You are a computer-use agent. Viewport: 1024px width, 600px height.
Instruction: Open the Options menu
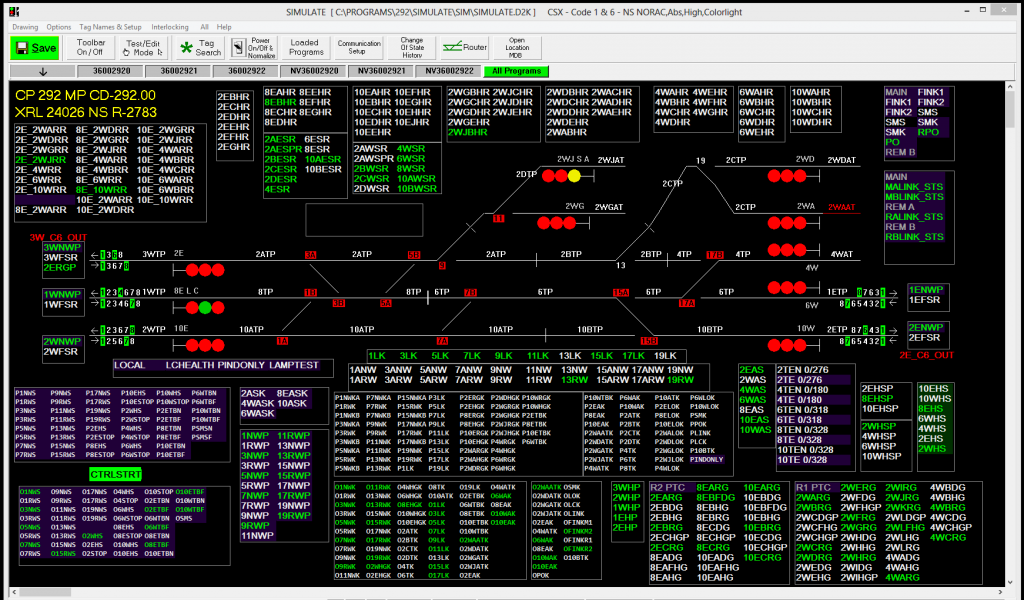(x=59, y=27)
